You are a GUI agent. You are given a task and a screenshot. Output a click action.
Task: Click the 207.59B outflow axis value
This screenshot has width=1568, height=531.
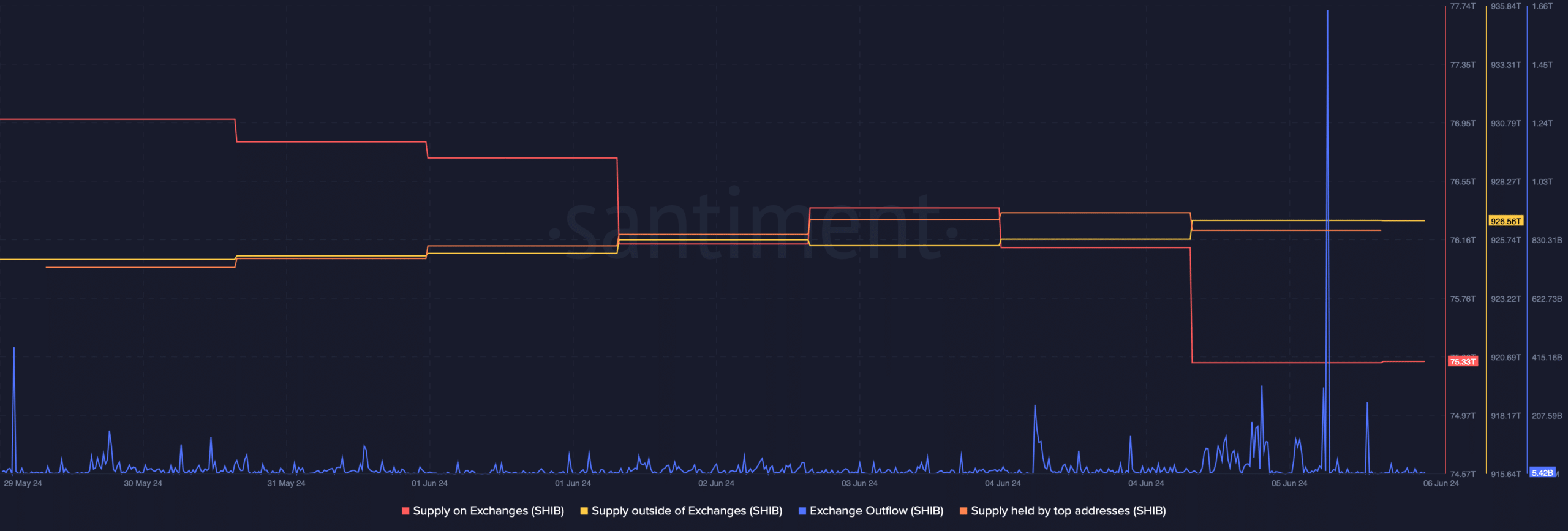pyautogui.click(x=1547, y=416)
